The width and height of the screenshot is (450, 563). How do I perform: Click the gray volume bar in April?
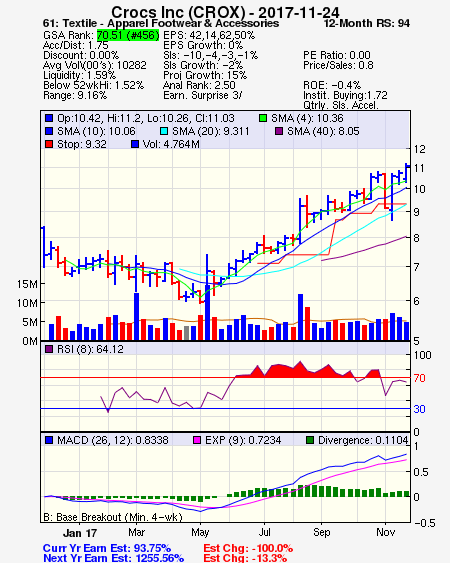(186, 333)
